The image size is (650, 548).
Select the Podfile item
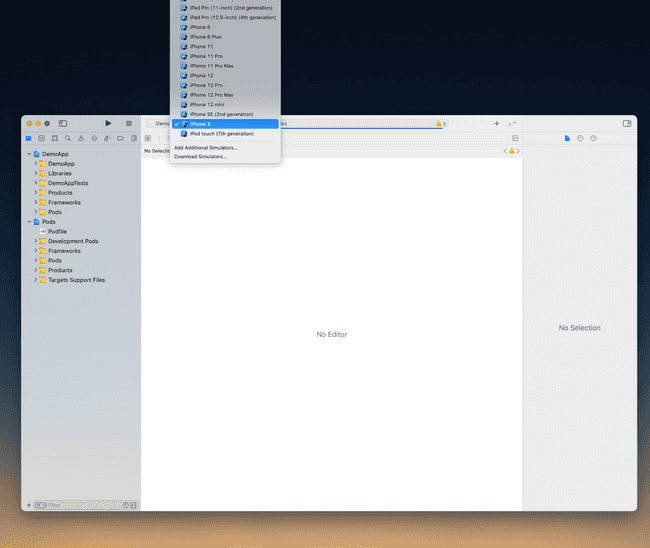57,231
